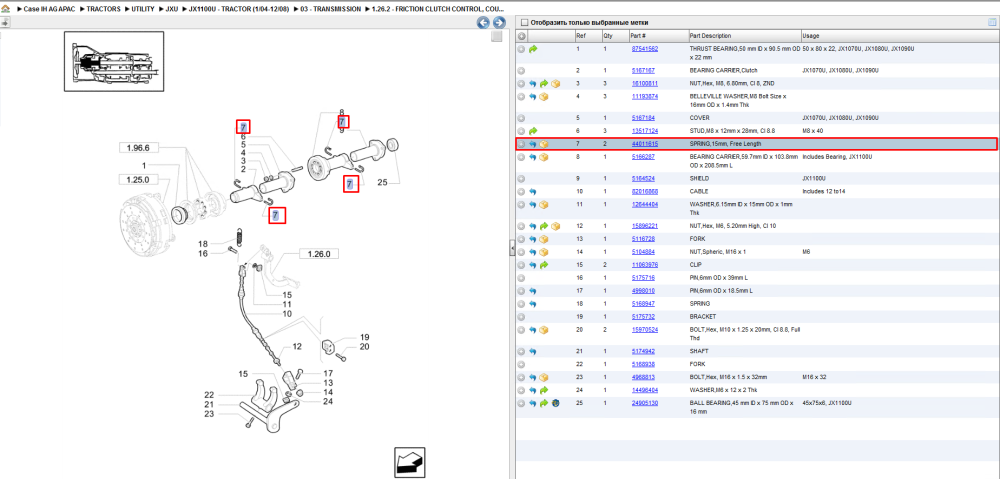Select callout 18 in the diagram
1000x479 pixels.
[x=203, y=244]
